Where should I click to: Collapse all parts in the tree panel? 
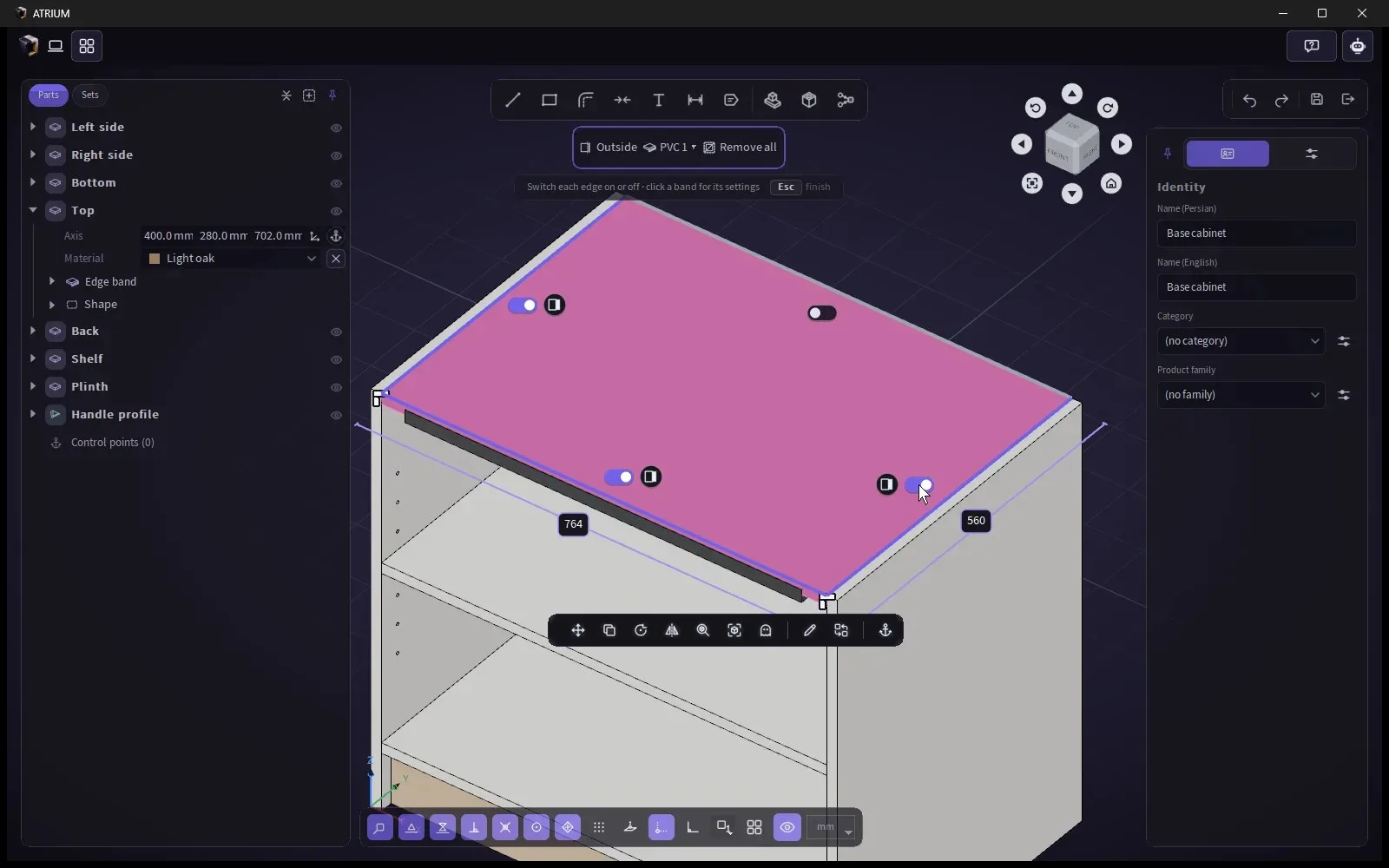(286, 95)
